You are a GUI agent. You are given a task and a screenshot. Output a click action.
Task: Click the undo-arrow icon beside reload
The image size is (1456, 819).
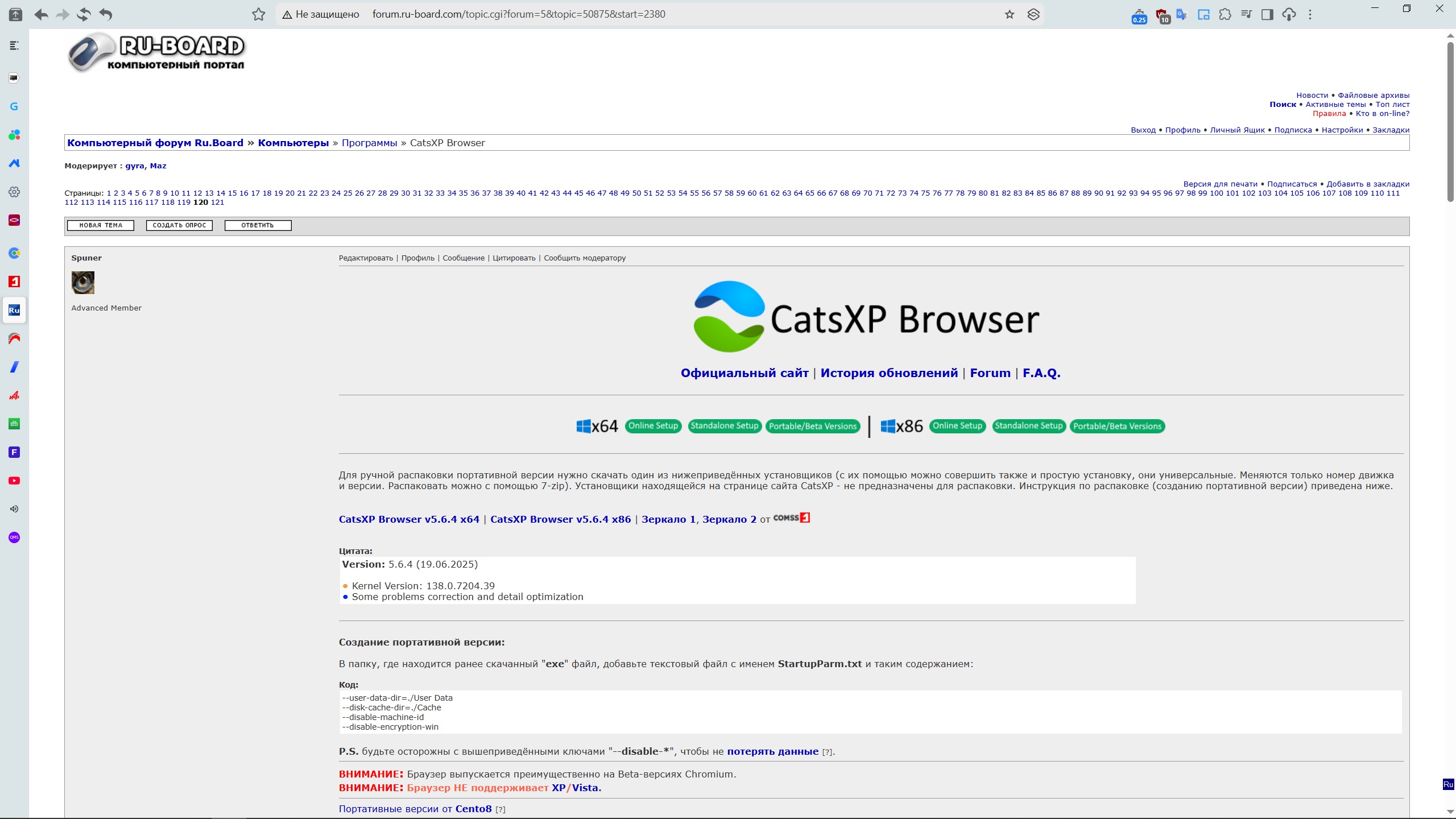pyautogui.click(x=106, y=14)
